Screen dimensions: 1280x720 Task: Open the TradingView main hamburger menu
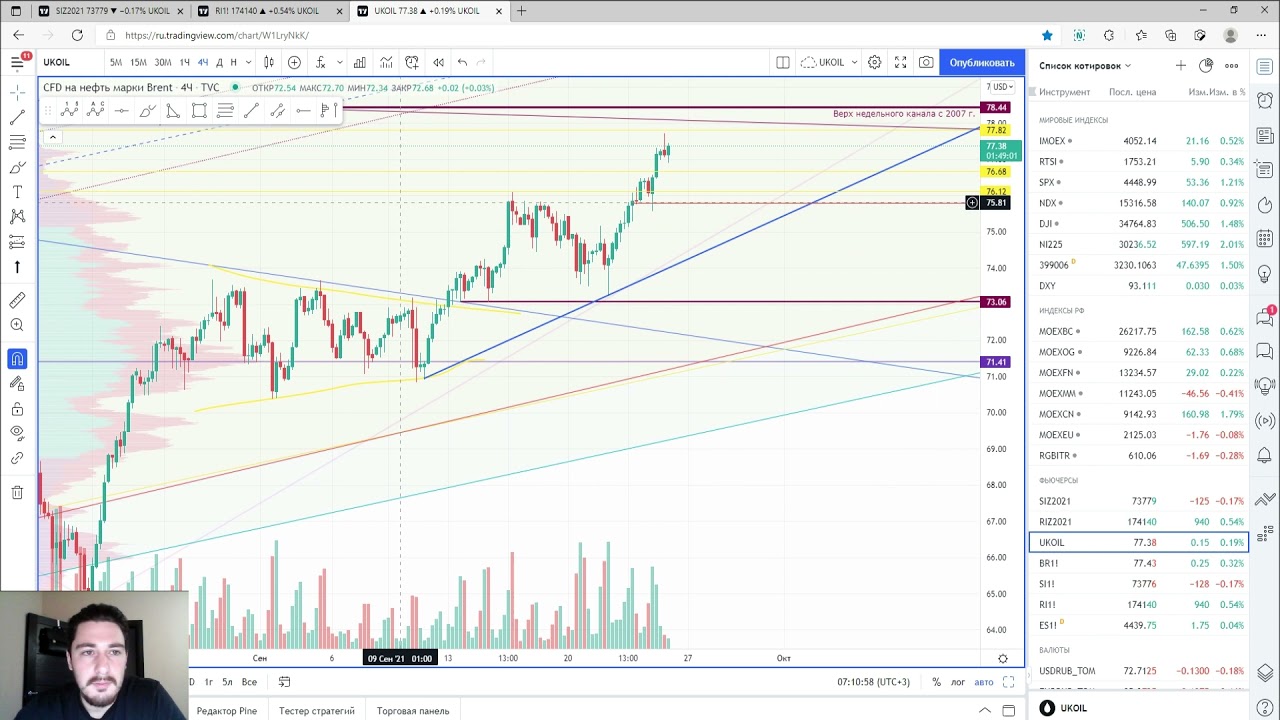(17, 62)
